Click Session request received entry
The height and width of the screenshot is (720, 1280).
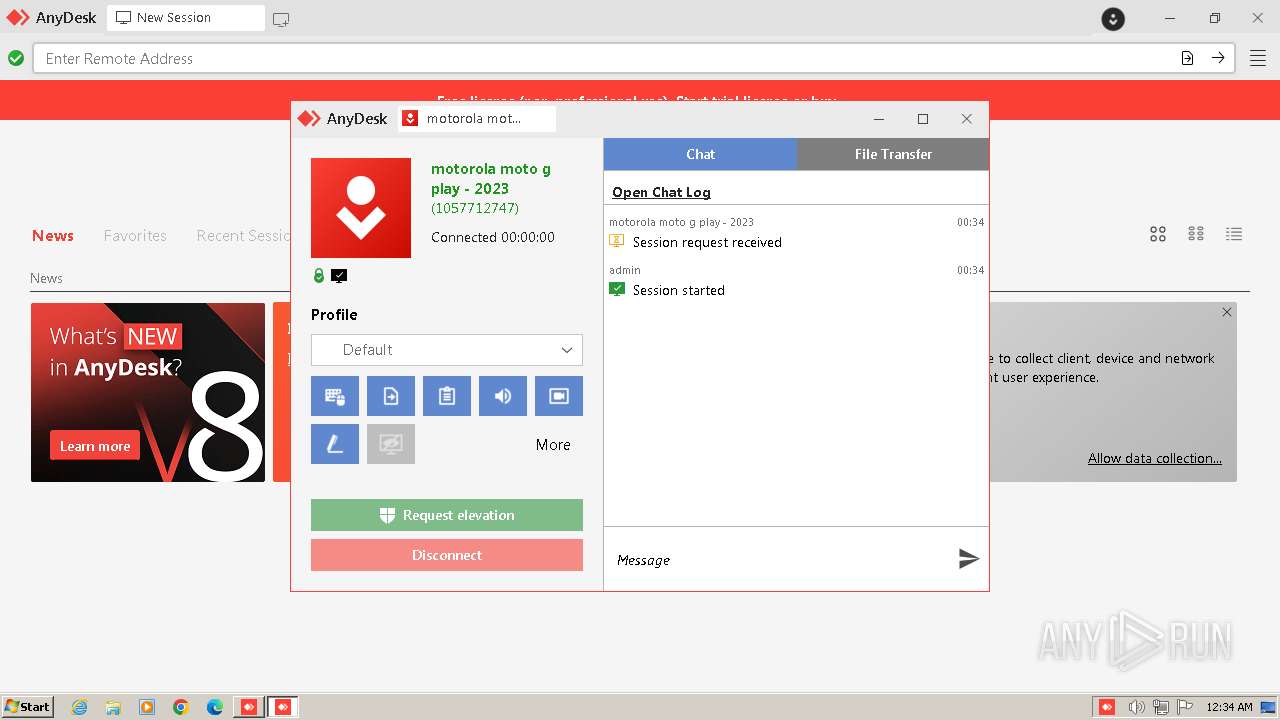(x=707, y=242)
